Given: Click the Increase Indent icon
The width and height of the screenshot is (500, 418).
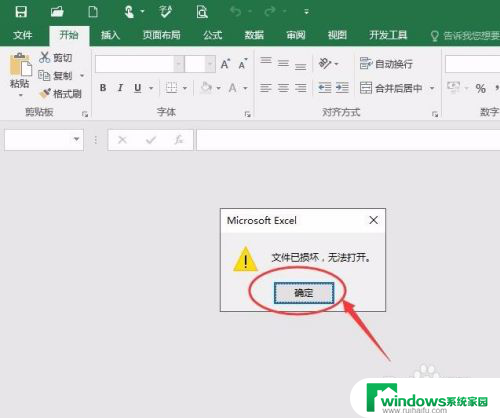Looking at the screenshot, I should [342, 88].
